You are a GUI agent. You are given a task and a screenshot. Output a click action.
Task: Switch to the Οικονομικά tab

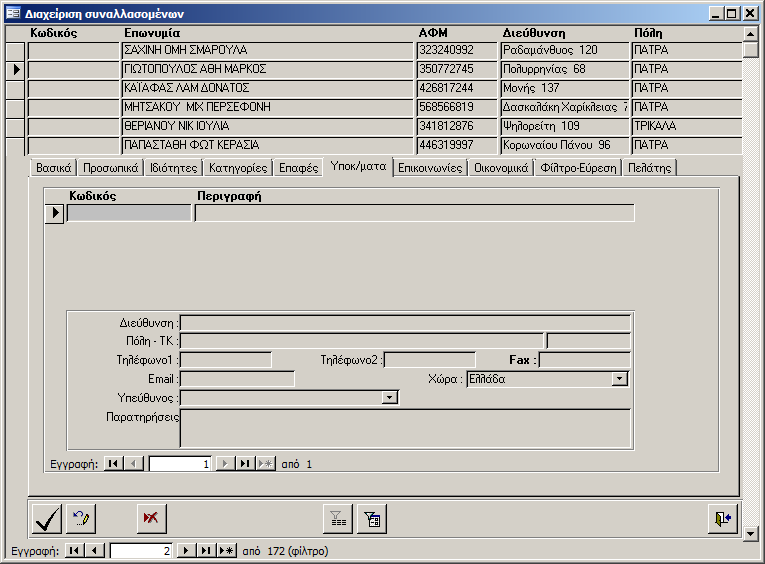(500, 168)
